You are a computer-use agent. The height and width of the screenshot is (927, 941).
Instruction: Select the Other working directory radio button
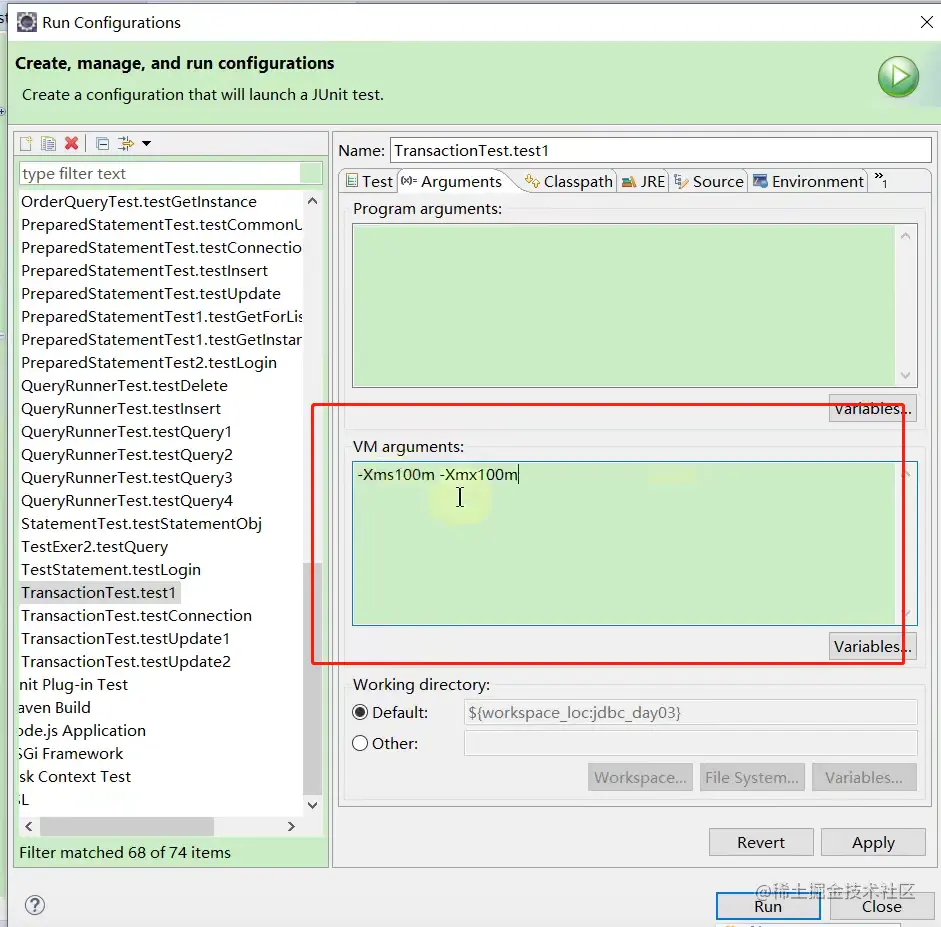tap(360, 743)
